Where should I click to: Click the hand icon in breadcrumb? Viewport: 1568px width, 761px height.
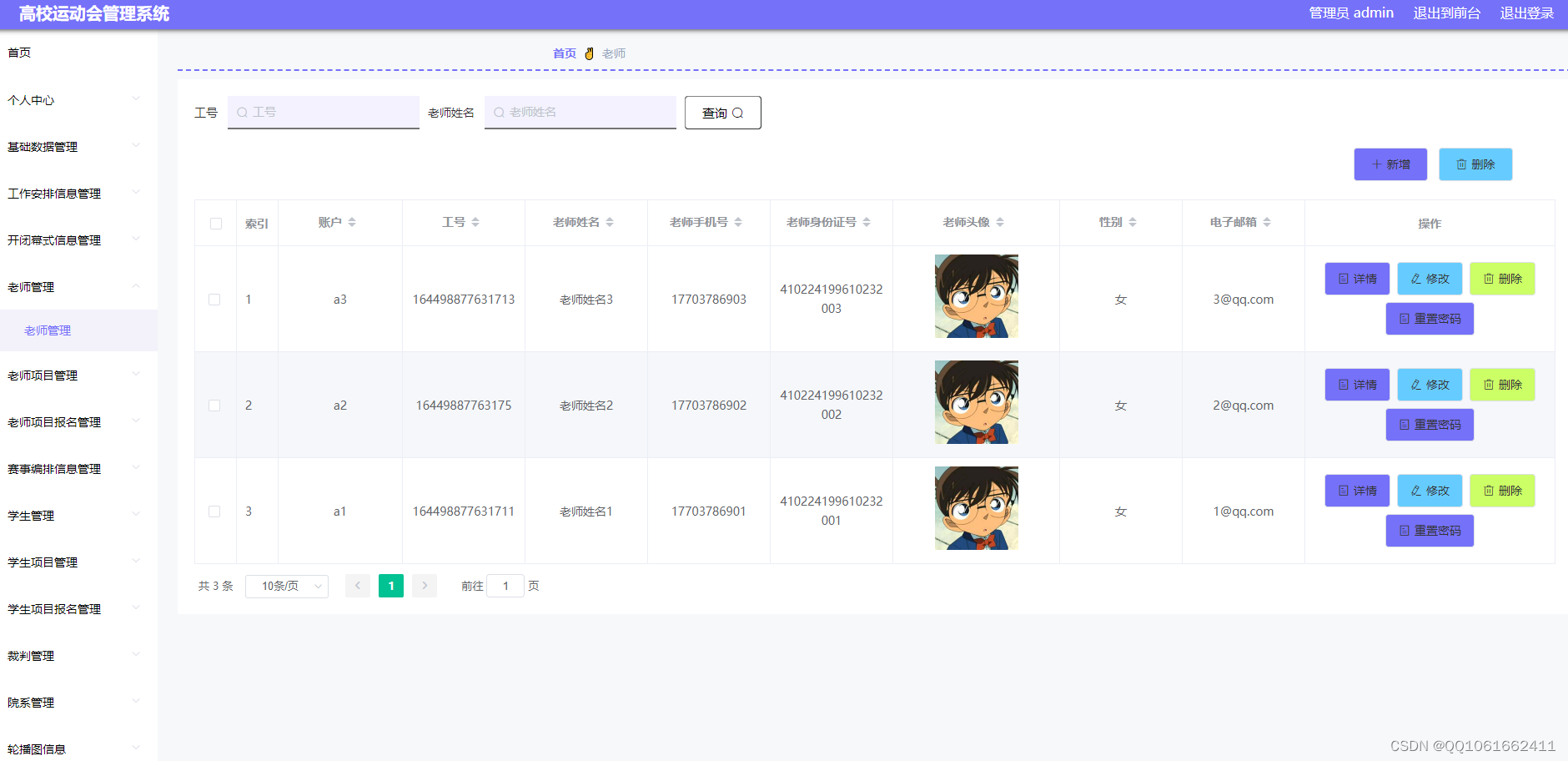(x=589, y=53)
